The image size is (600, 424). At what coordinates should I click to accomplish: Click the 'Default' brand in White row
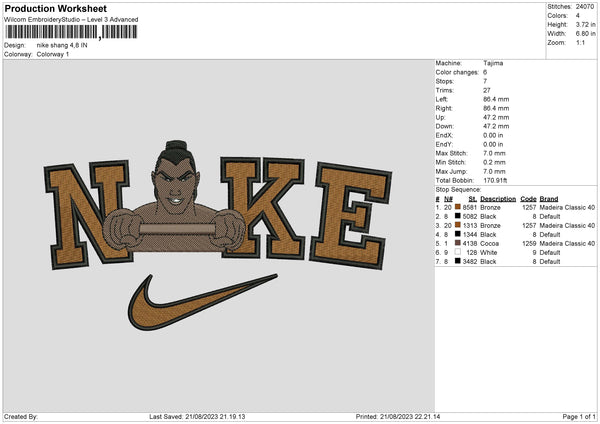pyautogui.click(x=550, y=253)
